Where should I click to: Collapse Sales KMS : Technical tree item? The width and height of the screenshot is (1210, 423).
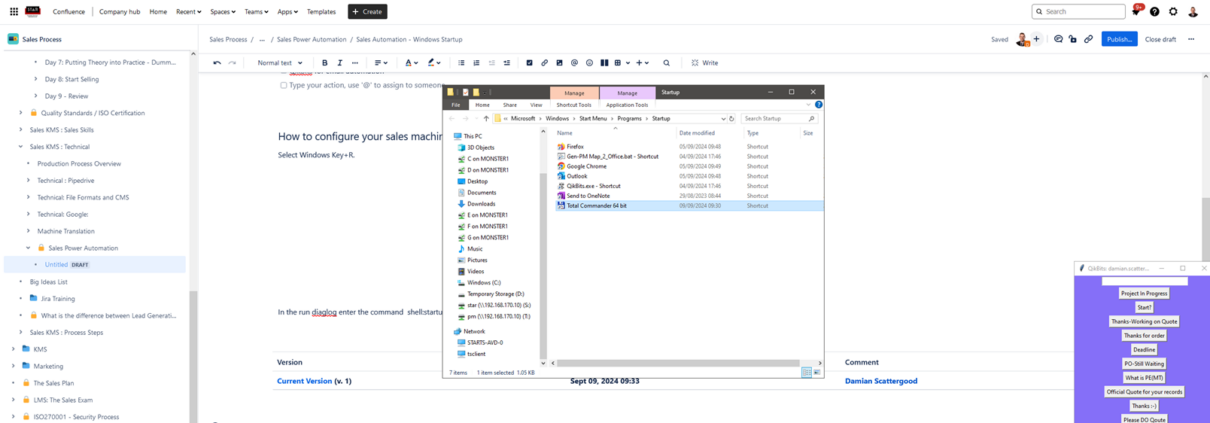pos(21,147)
